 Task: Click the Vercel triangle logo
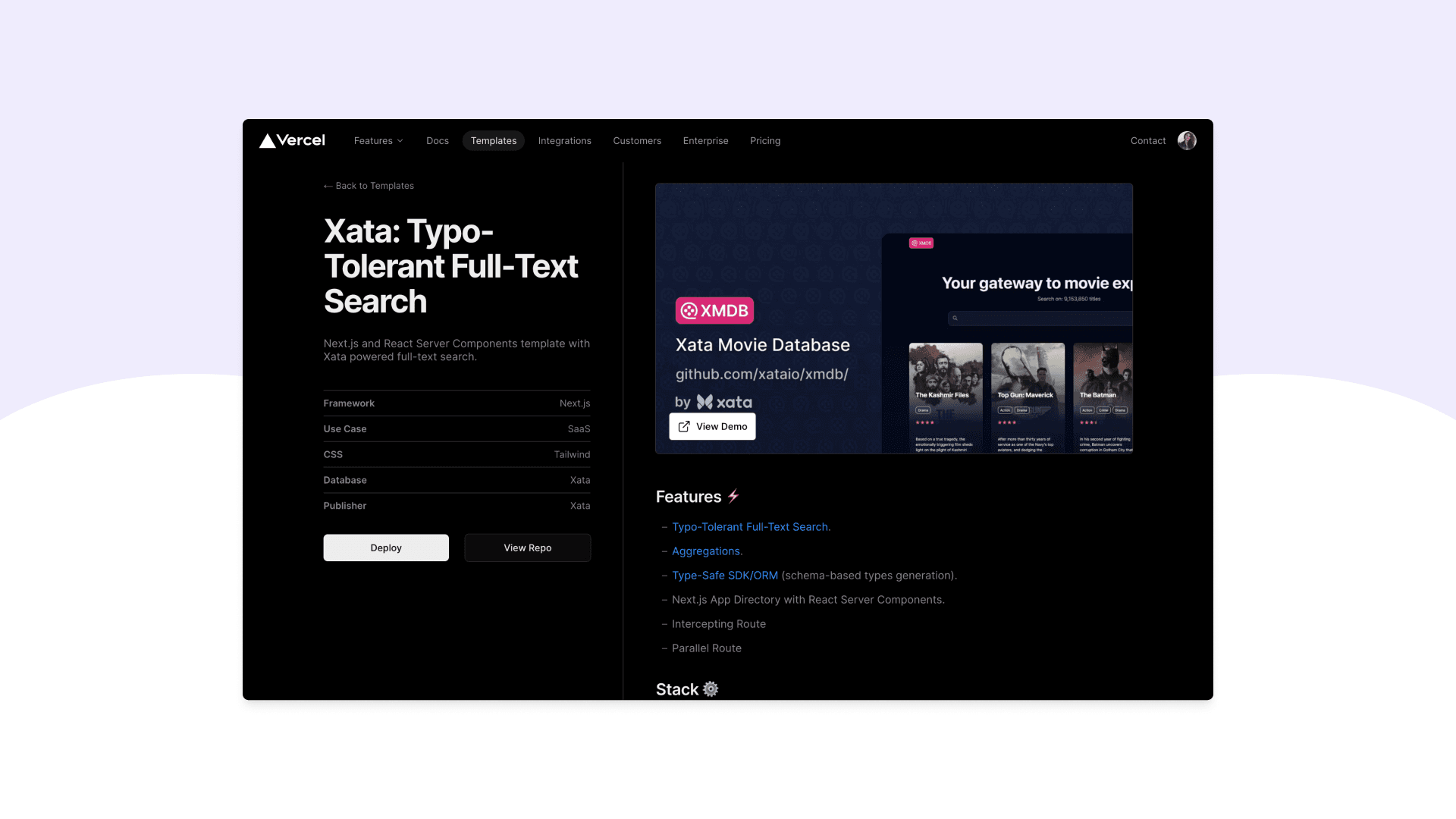pyautogui.click(x=268, y=140)
